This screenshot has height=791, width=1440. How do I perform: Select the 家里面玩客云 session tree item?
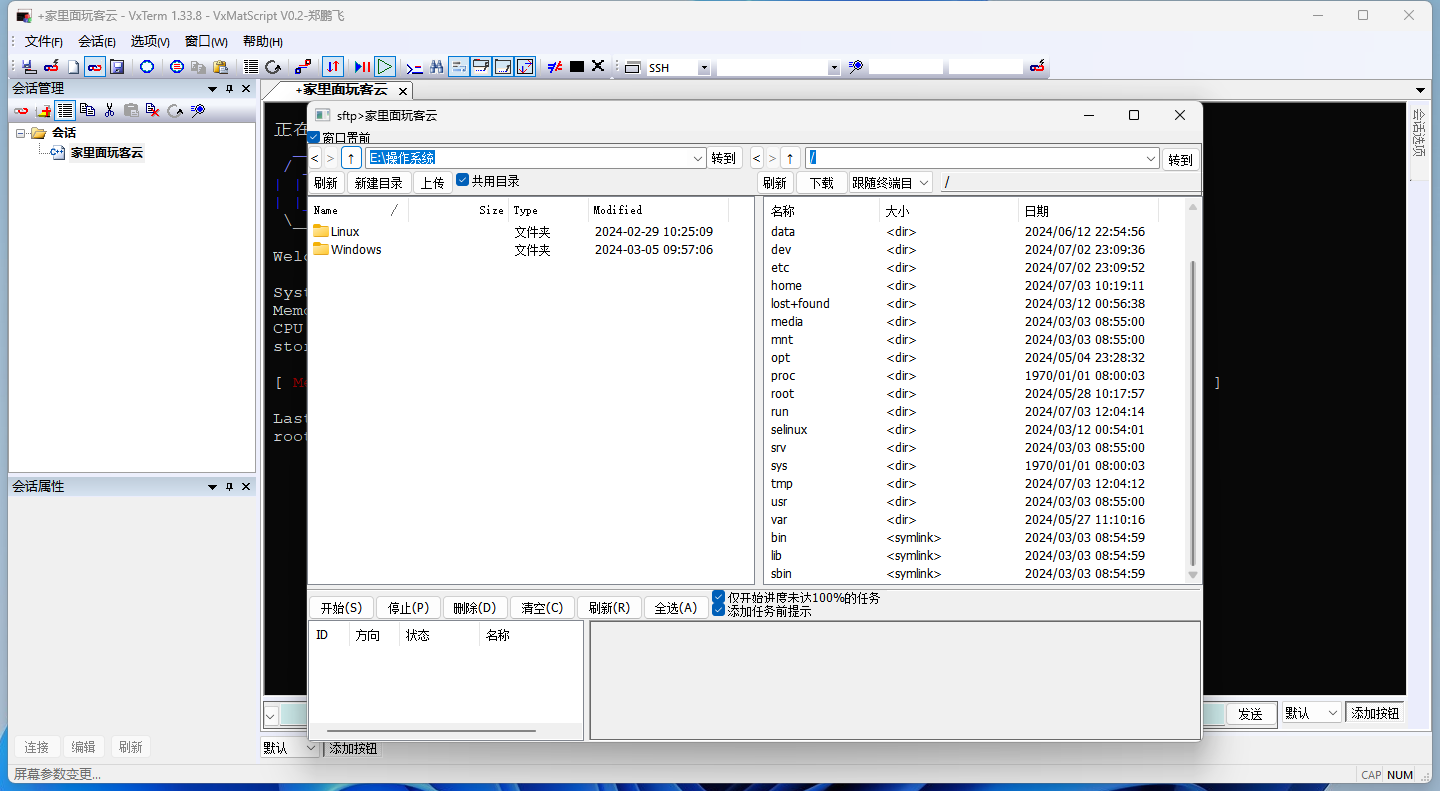(x=107, y=153)
